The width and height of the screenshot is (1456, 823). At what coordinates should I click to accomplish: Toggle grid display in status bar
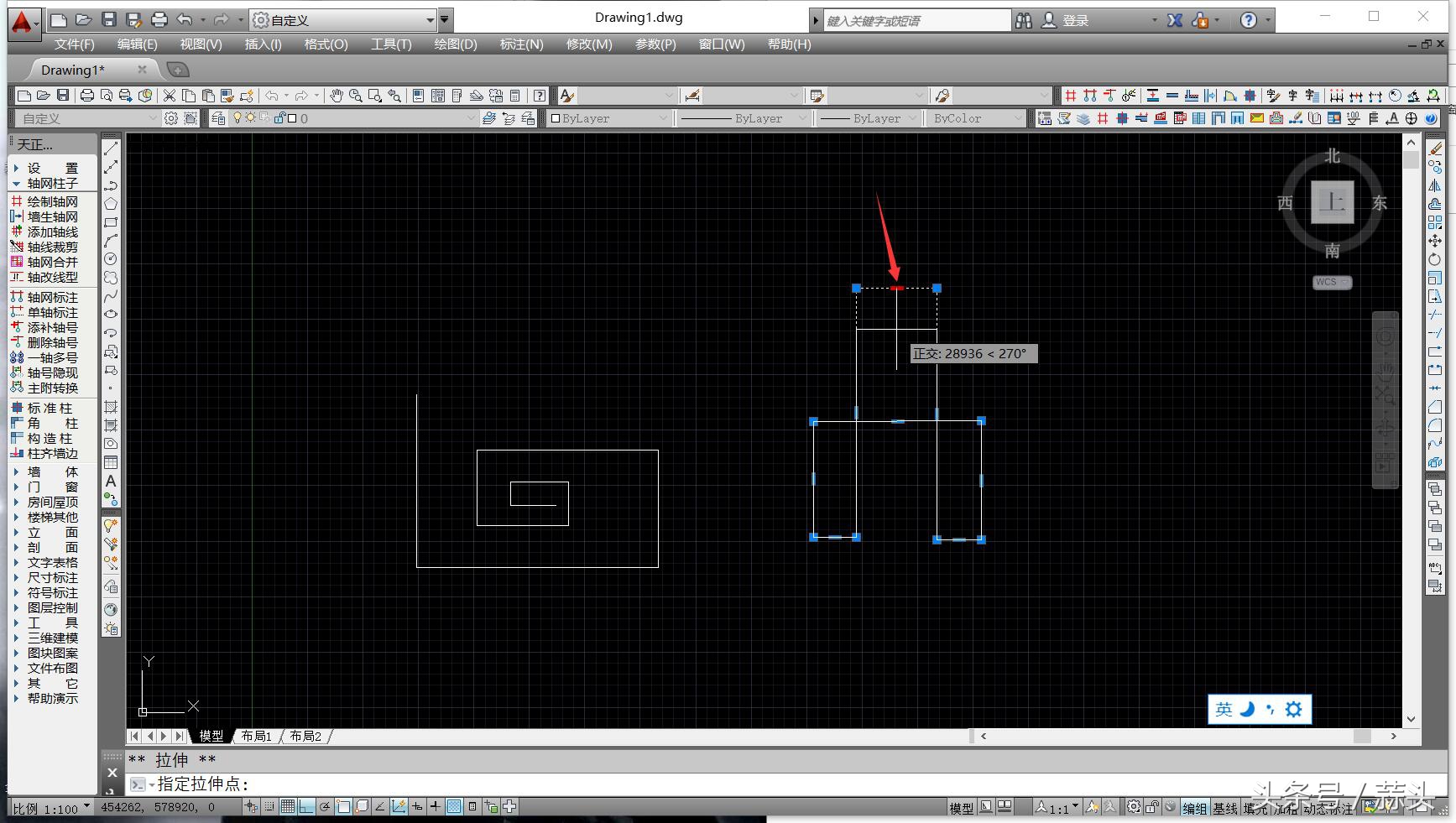point(288,807)
